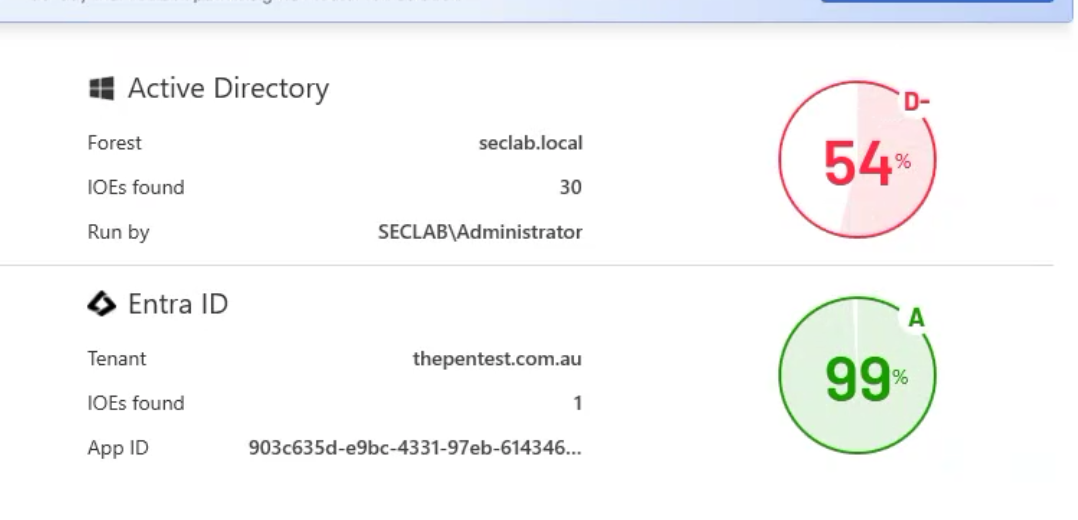Click the App ID field label
Screen dimensions: 1078x520
[x=118, y=448]
